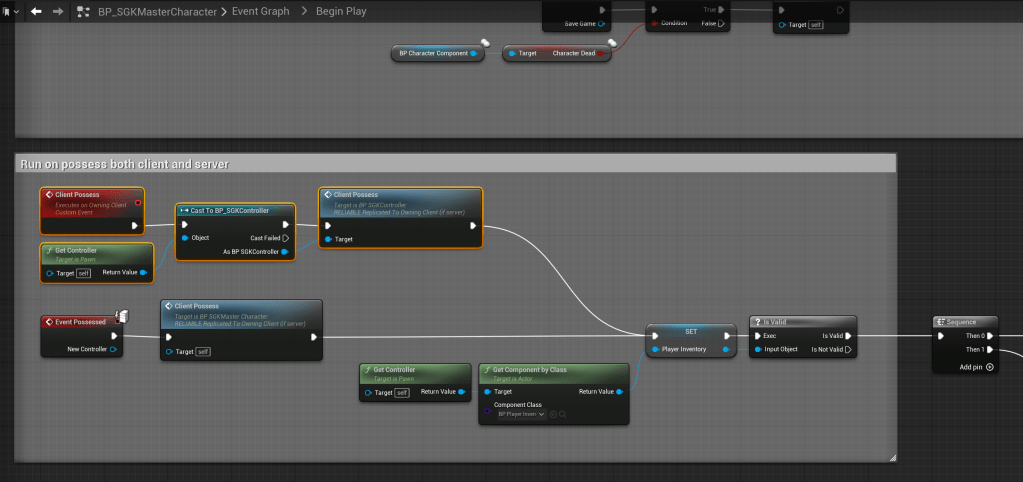Select Event Graph in the breadcrumb
This screenshot has width=1023, height=482.
tap(255, 12)
